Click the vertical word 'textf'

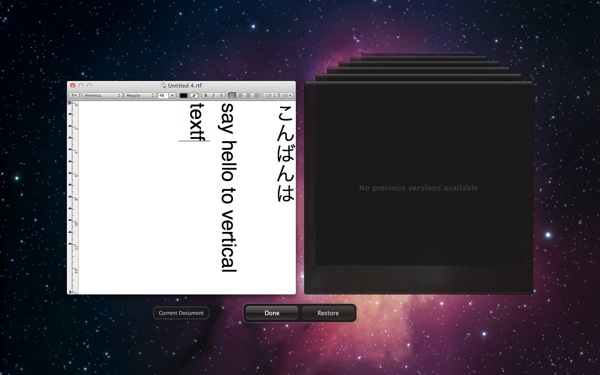tap(197, 122)
